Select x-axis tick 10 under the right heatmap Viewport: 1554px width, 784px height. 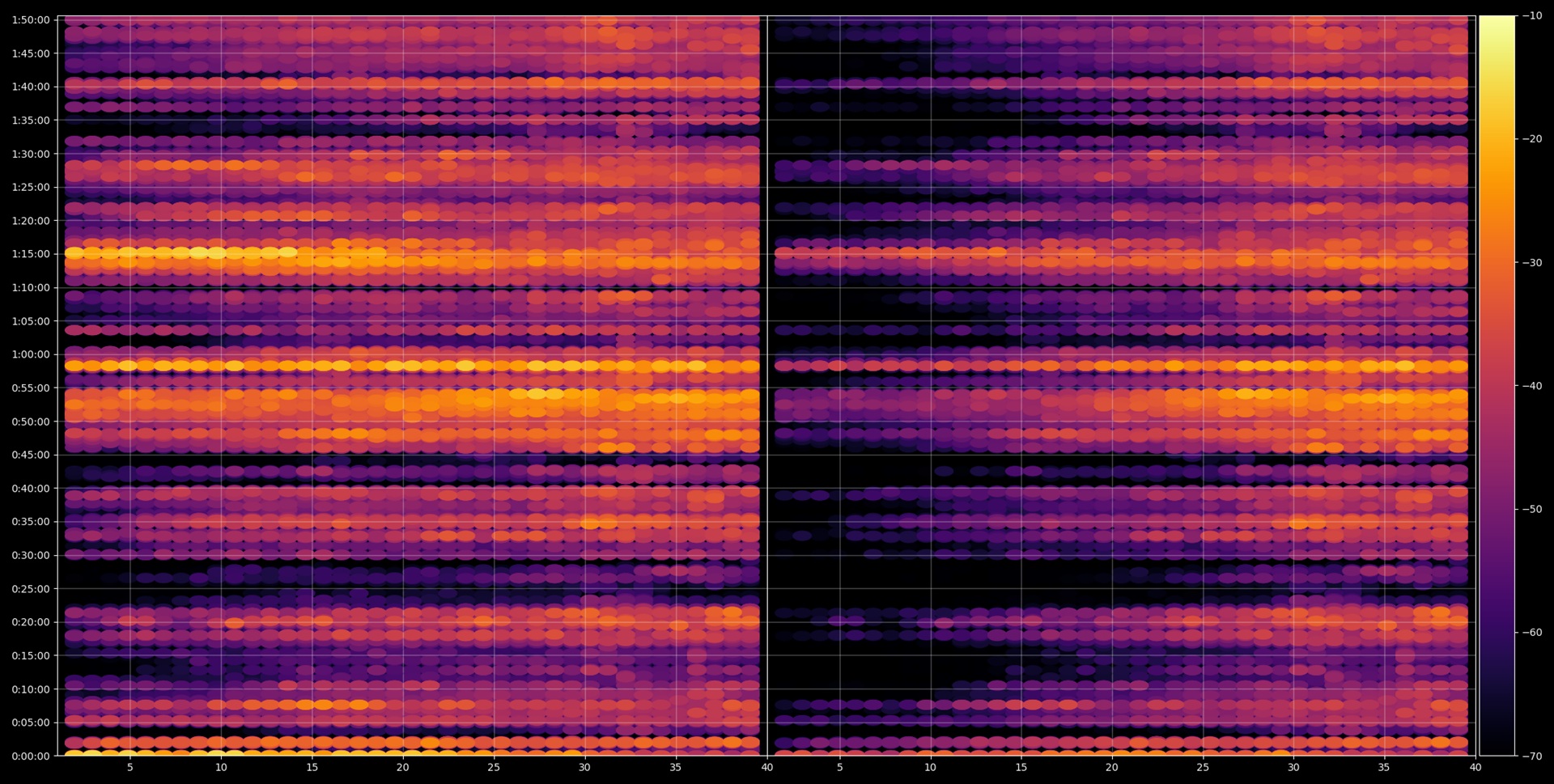[x=931, y=768]
